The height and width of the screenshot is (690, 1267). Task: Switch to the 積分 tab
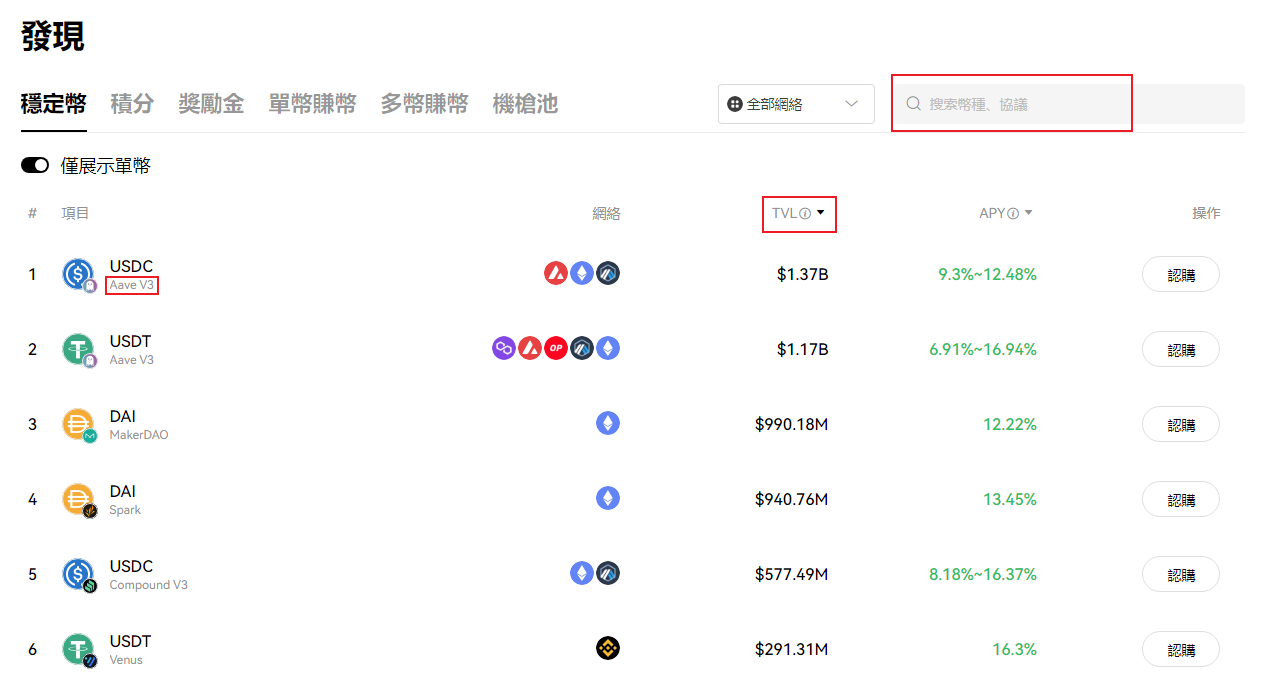132,104
